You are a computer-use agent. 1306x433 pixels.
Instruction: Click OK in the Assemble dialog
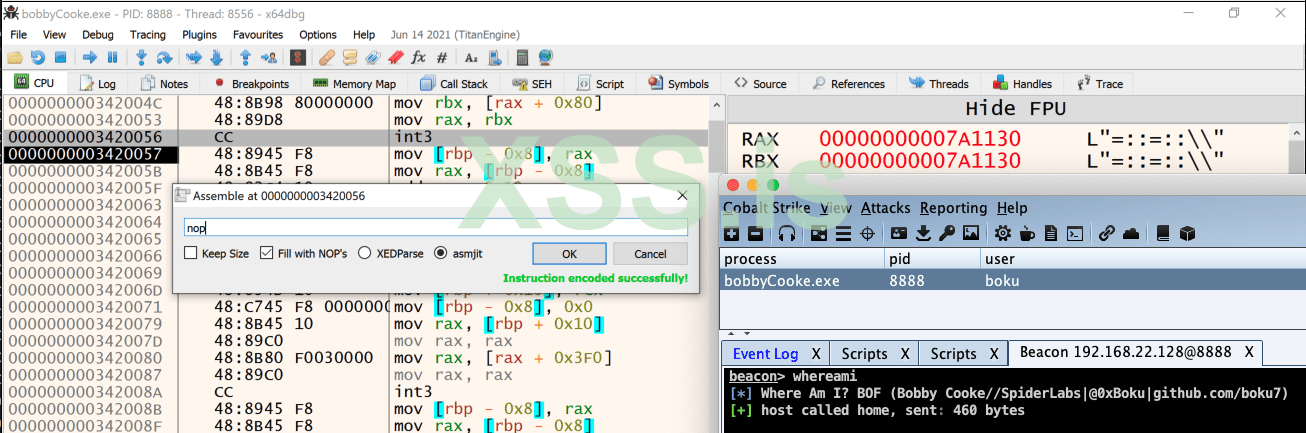point(569,253)
